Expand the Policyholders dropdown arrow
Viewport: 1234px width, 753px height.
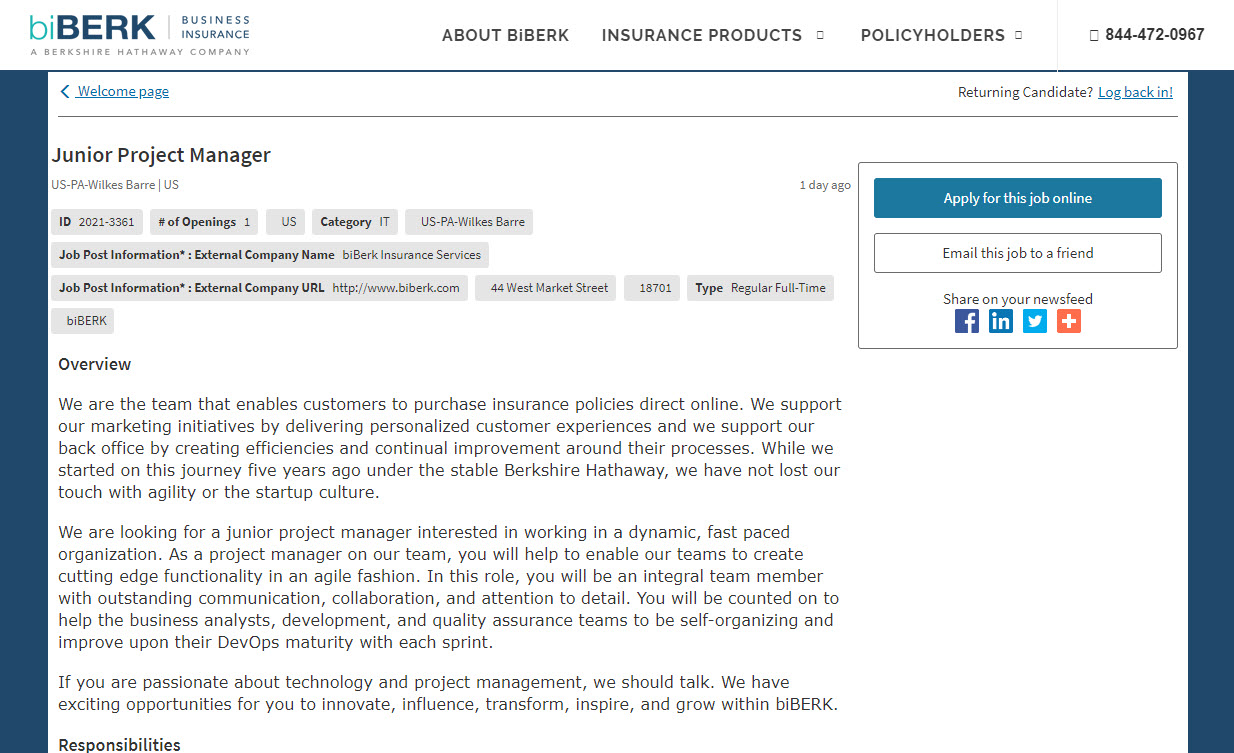[1019, 35]
